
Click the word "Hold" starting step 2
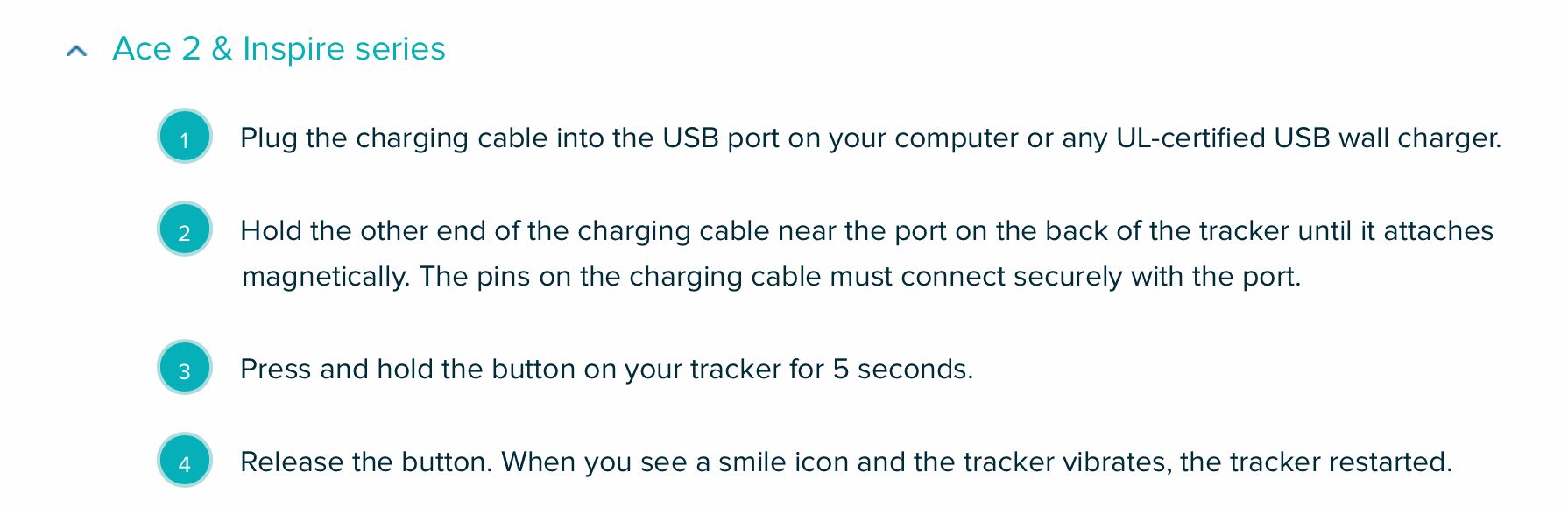[271, 231]
